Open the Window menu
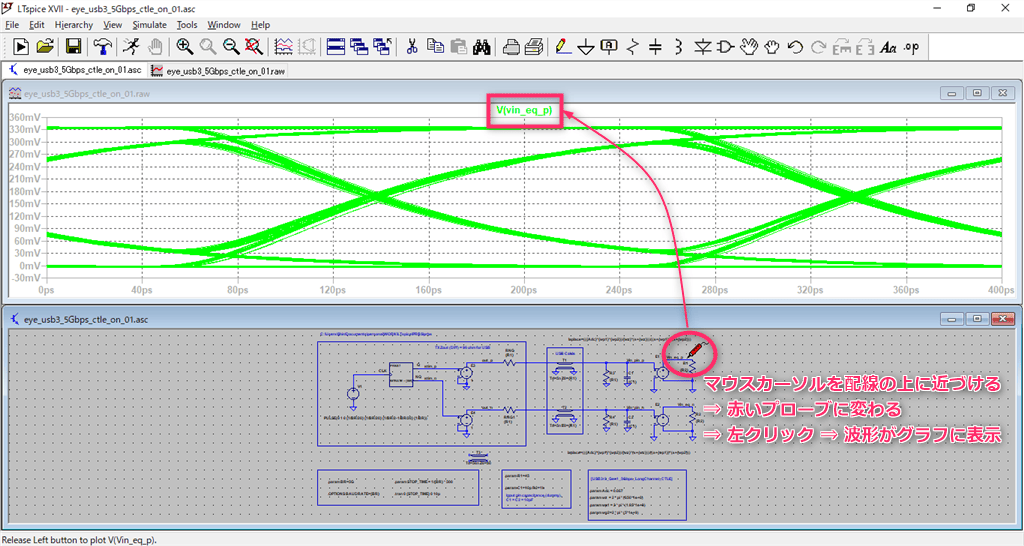 (224, 25)
